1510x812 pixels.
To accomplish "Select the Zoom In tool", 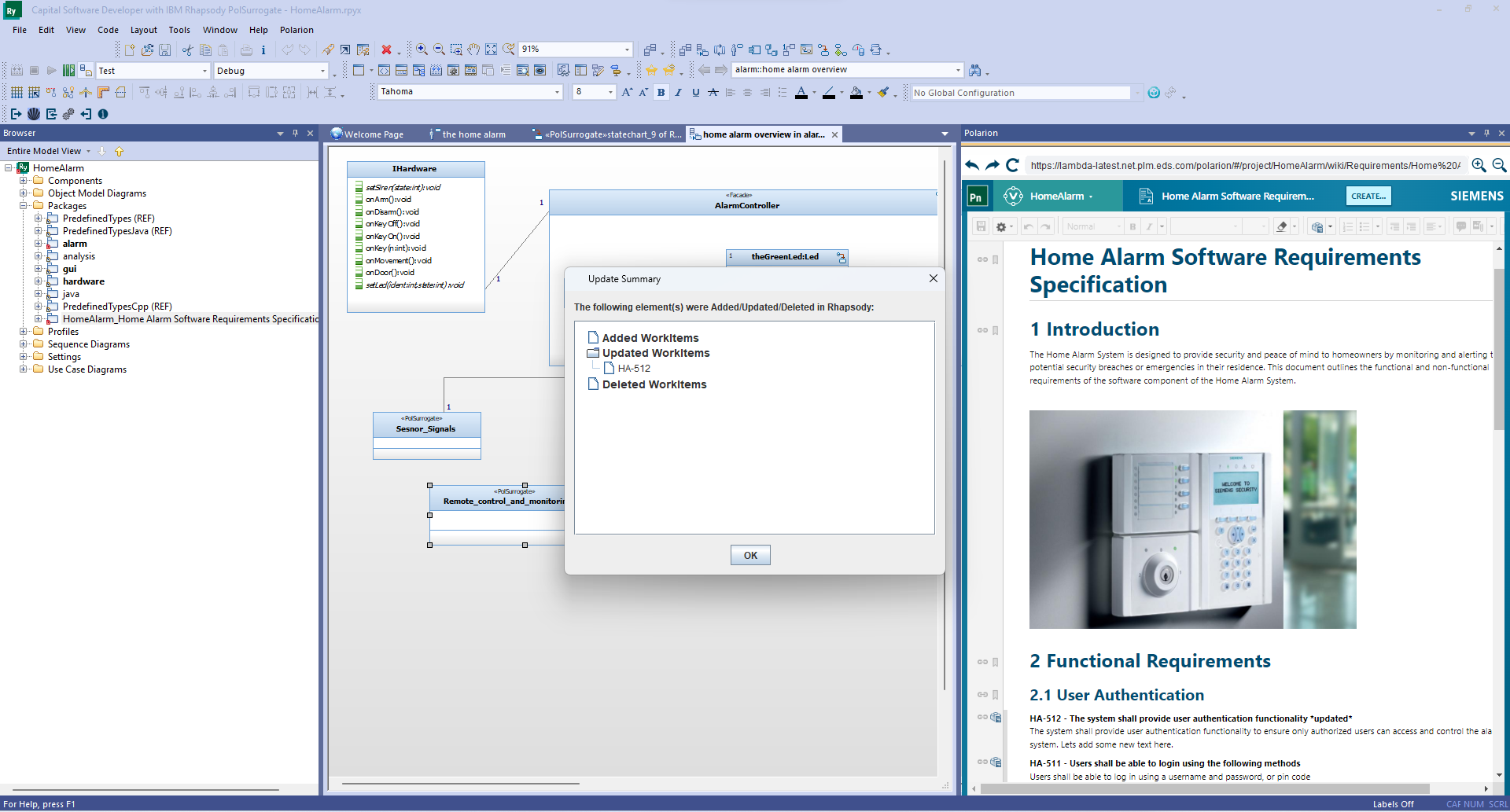I will click(x=422, y=49).
